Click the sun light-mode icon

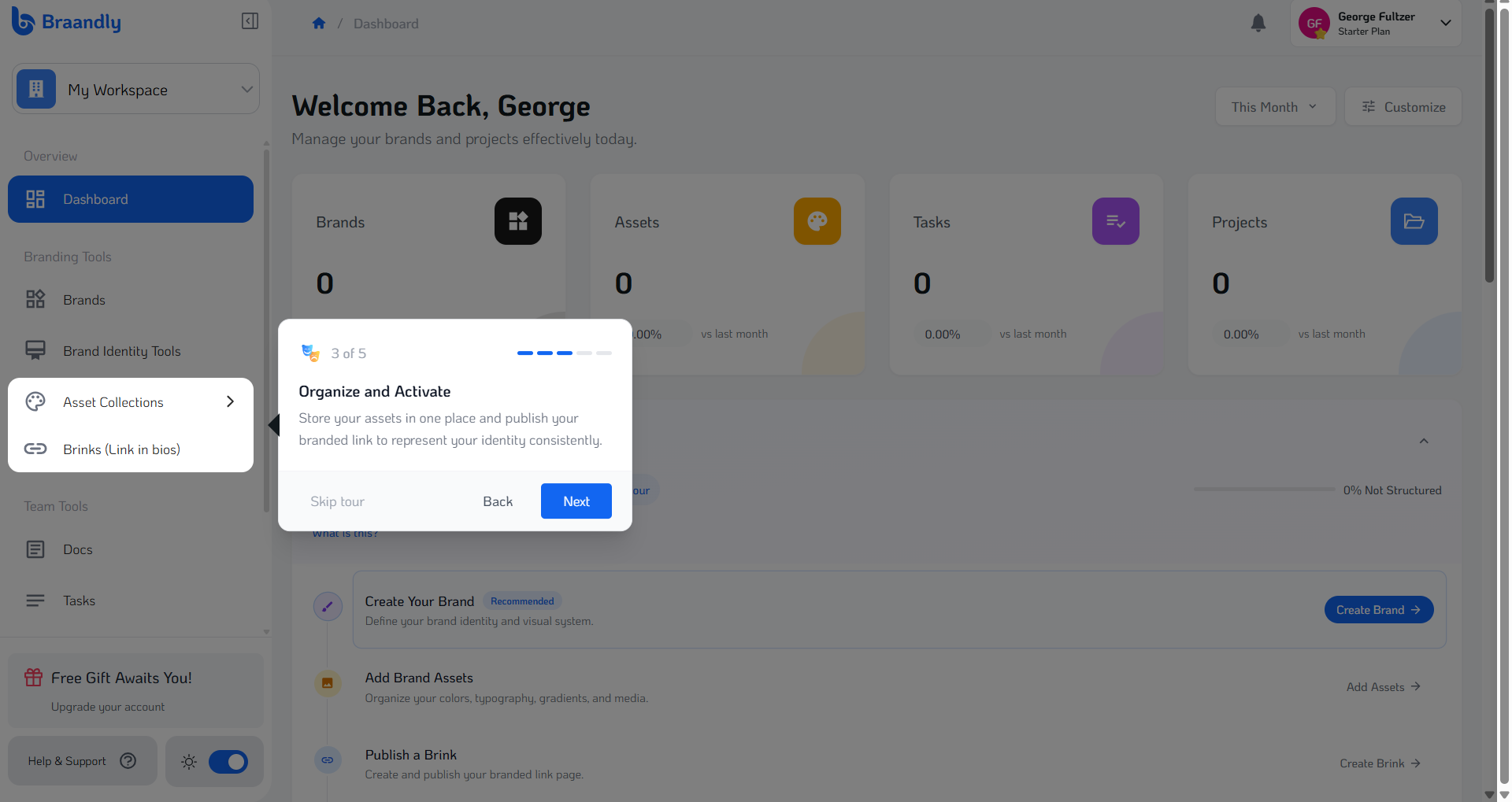(x=189, y=761)
